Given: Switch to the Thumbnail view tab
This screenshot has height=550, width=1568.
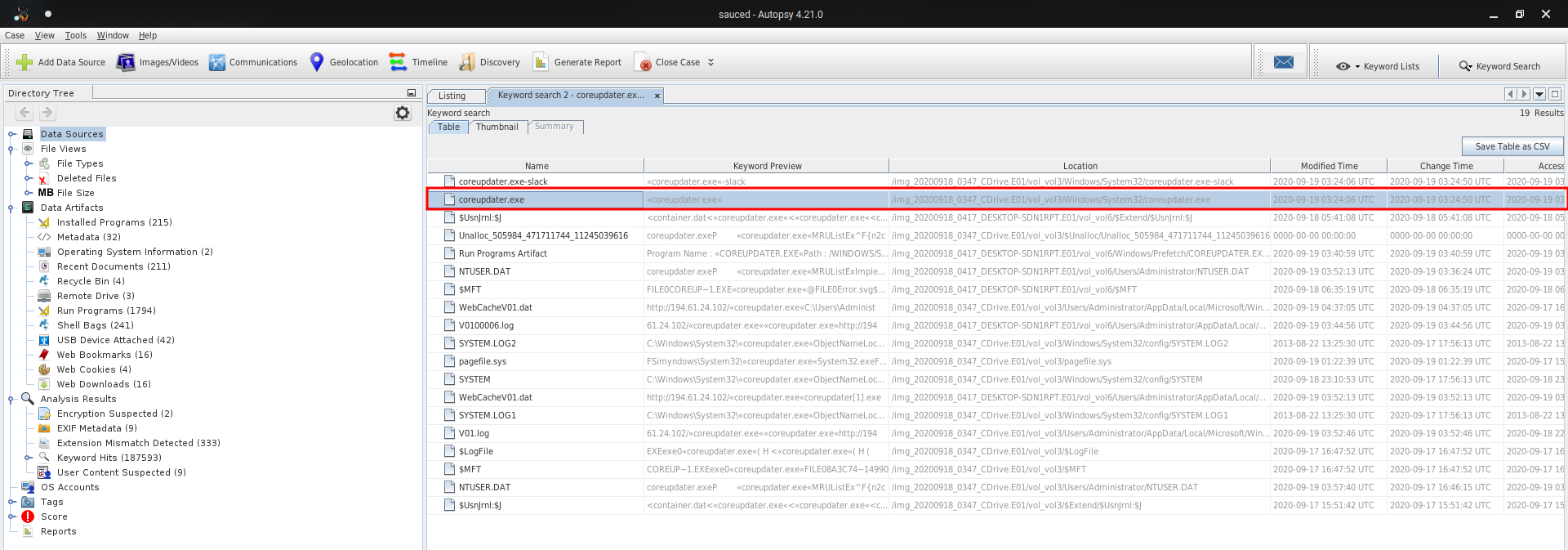Looking at the screenshot, I should (x=497, y=127).
